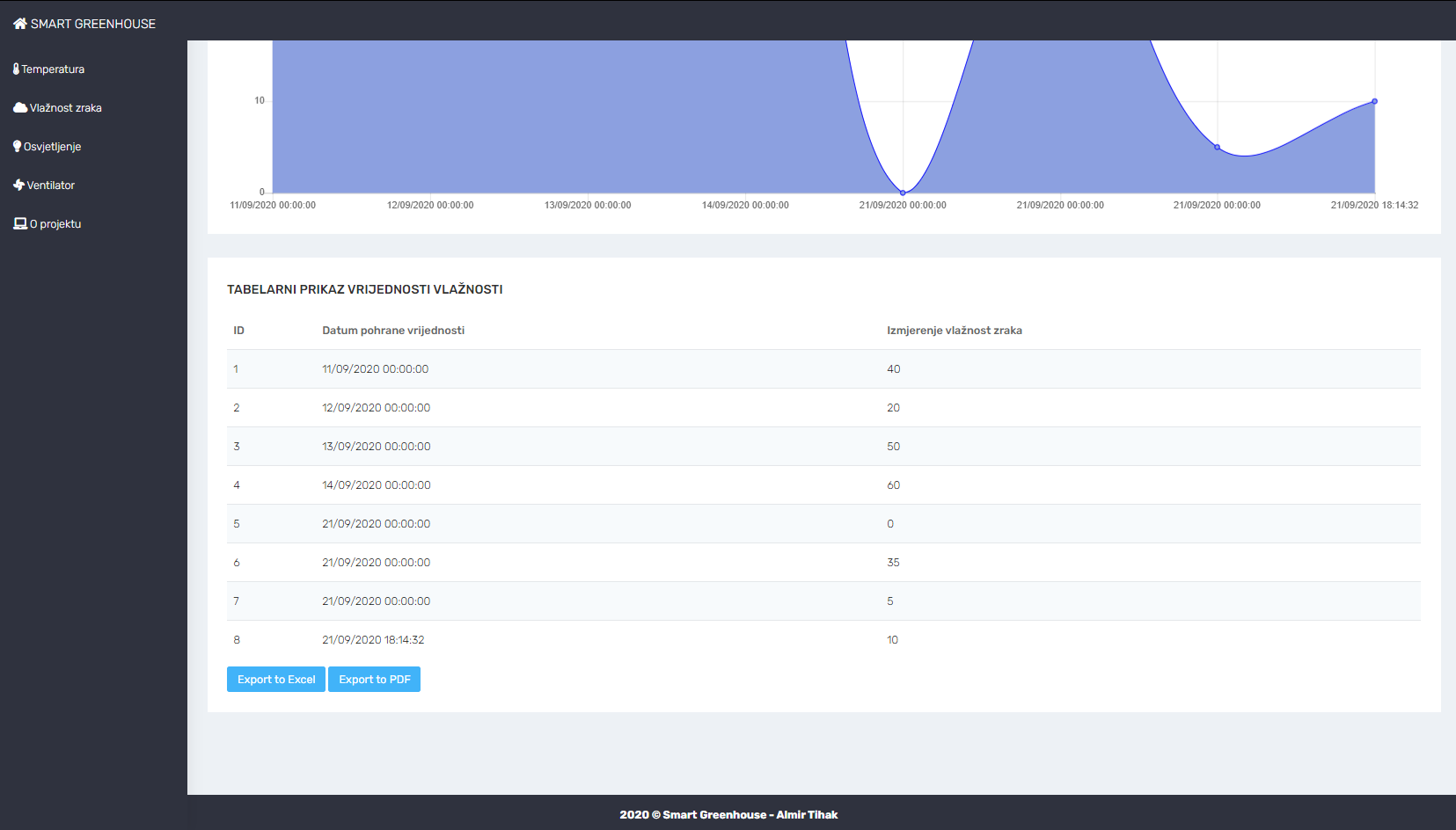
Task: Click the last chart point dated 21/09/2020 18:14:32
Action: point(1374,101)
